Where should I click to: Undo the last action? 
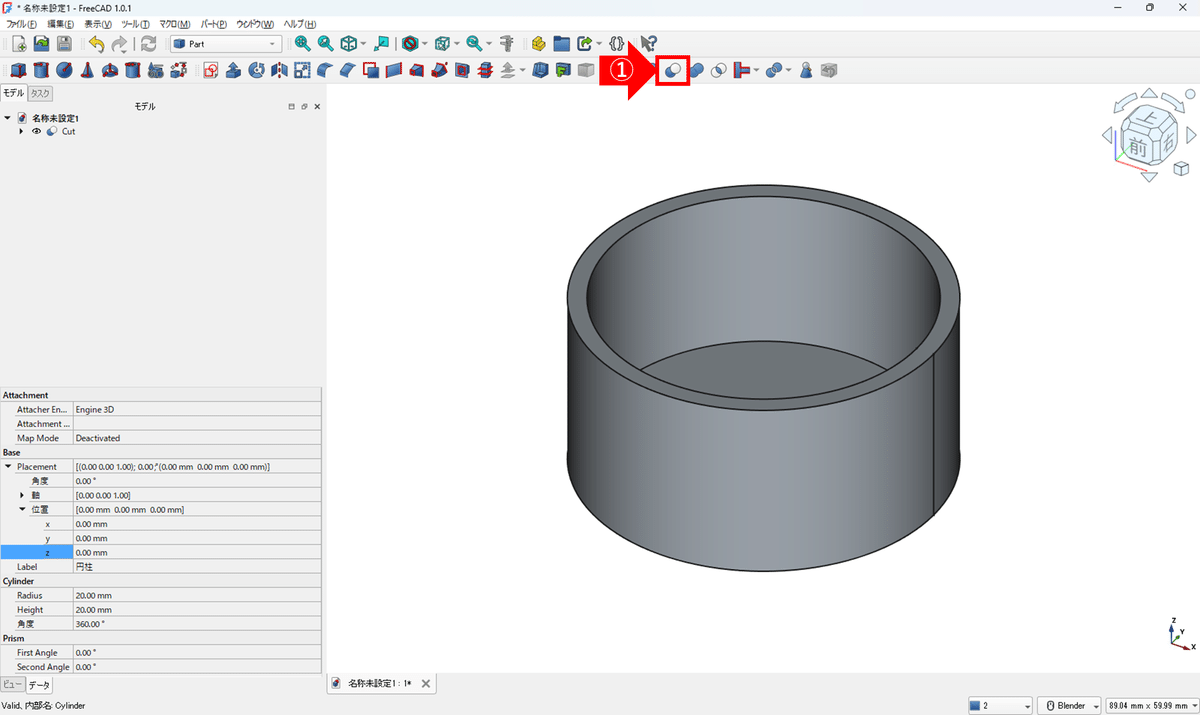point(96,44)
